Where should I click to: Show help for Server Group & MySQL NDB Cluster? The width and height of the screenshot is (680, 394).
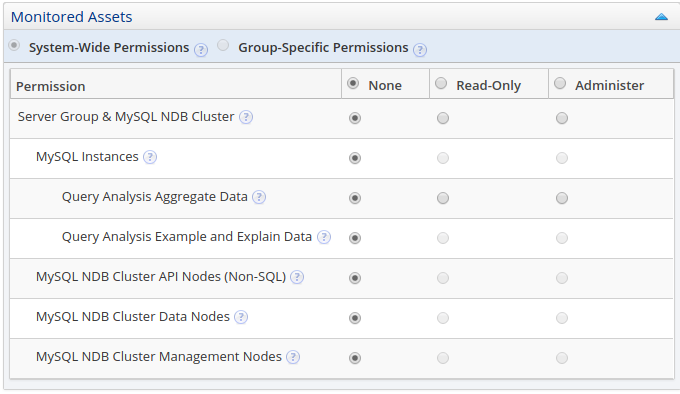(x=246, y=117)
